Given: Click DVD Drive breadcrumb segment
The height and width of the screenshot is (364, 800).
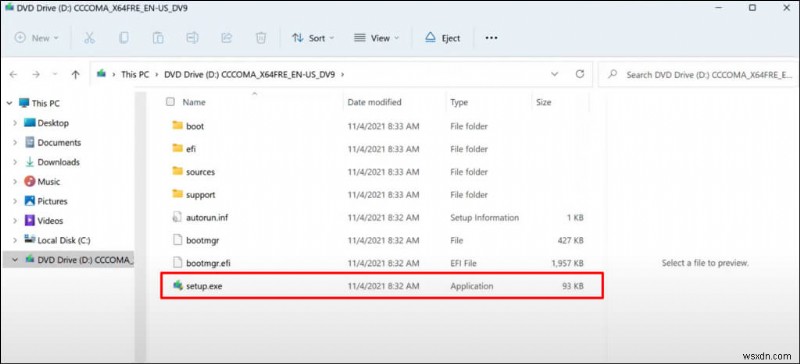Looking at the screenshot, I should [x=249, y=74].
